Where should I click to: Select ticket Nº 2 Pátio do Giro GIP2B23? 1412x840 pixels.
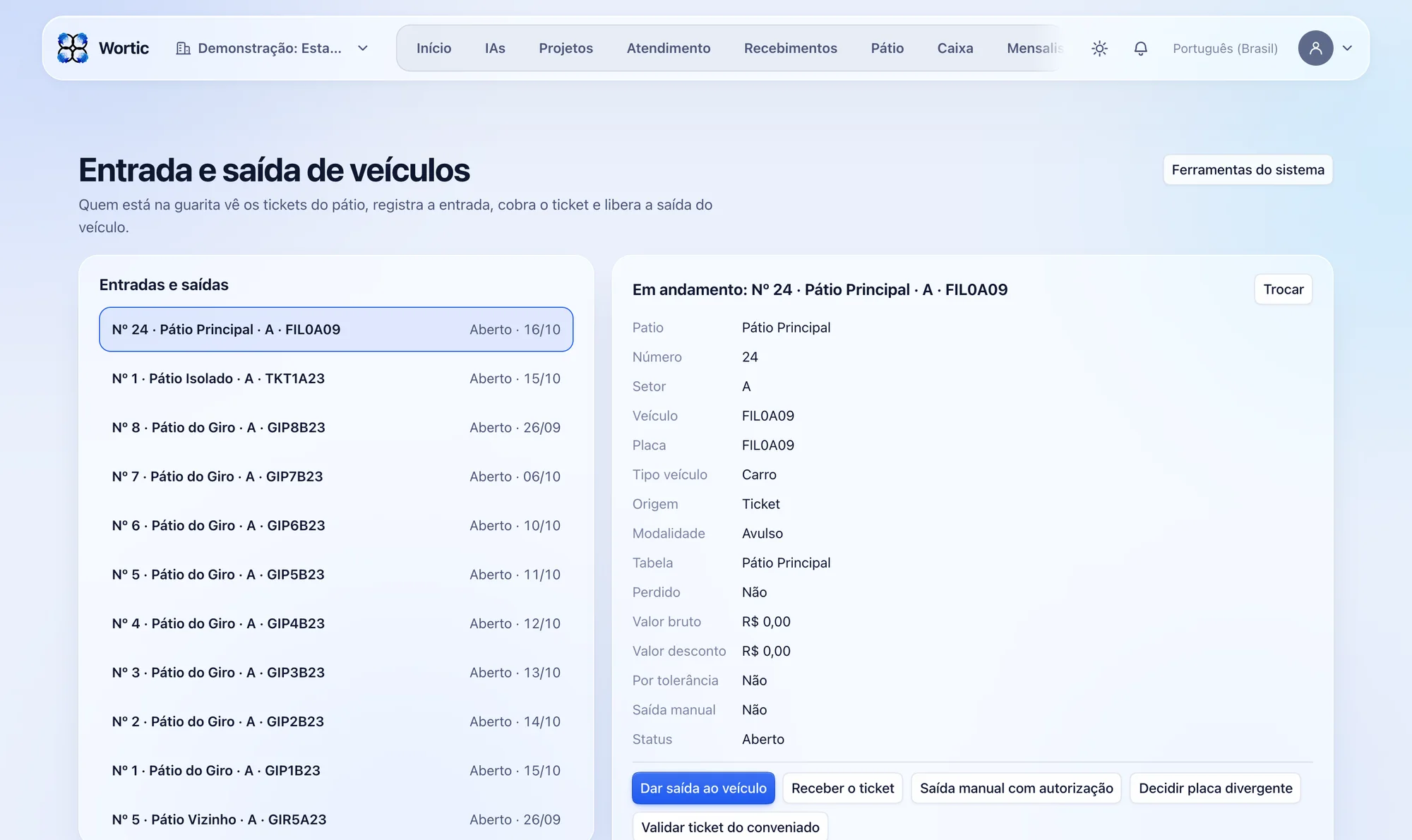(x=336, y=721)
